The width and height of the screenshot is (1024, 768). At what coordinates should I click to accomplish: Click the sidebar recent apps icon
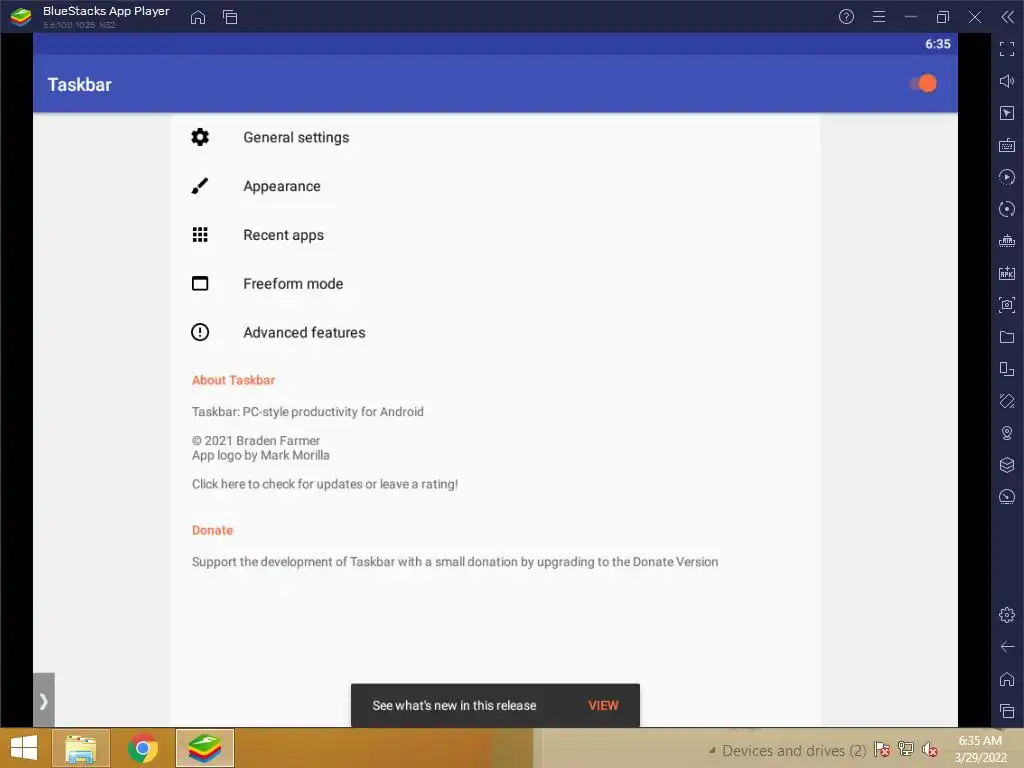(x=1007, y=711)
